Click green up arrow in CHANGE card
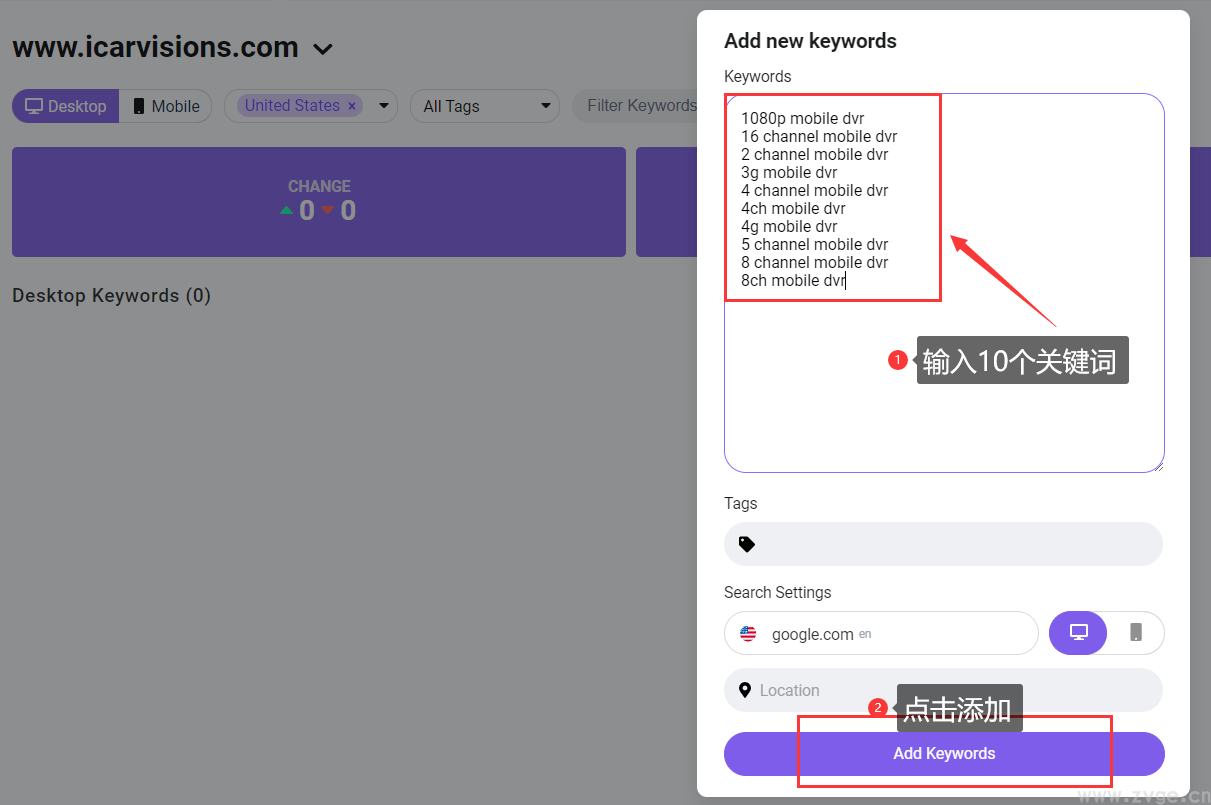The width and height of the screenshot is (1211, 805). [287, 210]
